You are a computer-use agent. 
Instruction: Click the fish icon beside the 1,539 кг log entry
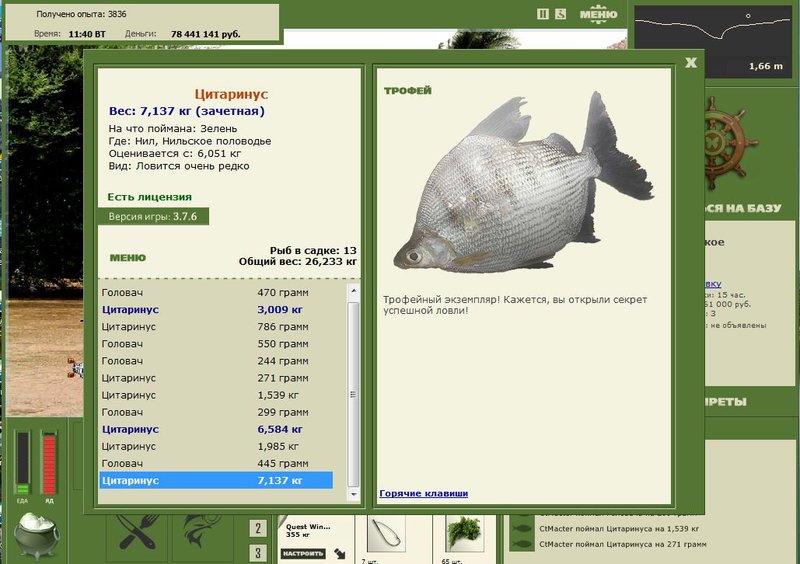coord(521,528)
